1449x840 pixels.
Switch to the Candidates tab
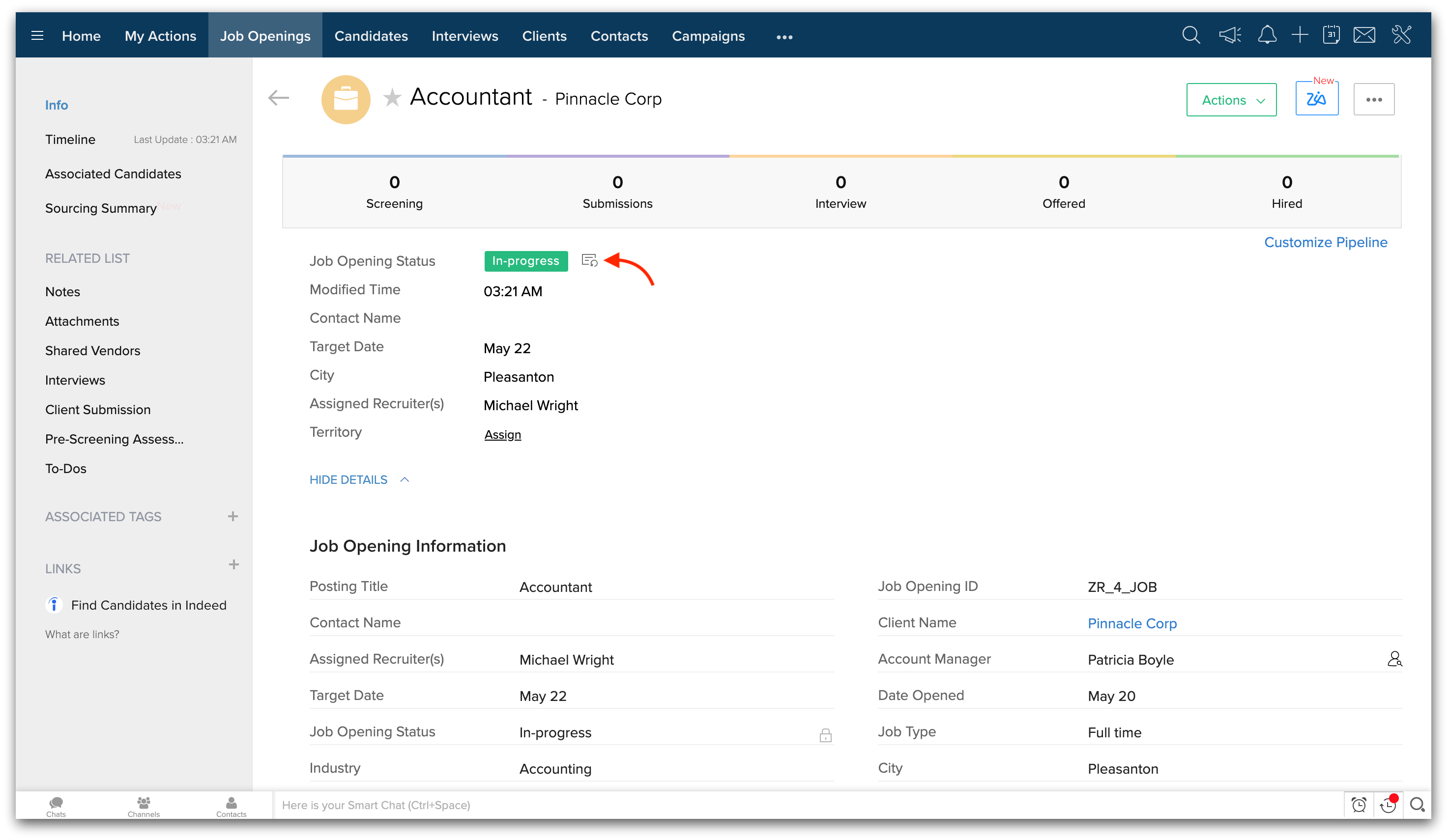(x=371, y=36)
